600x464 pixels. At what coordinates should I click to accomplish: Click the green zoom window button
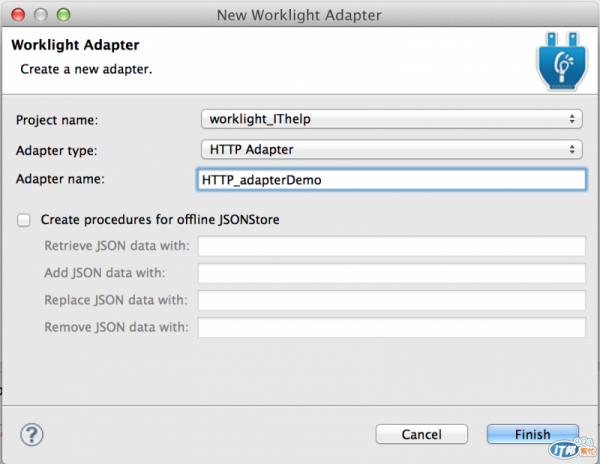(x=64, y=15)
